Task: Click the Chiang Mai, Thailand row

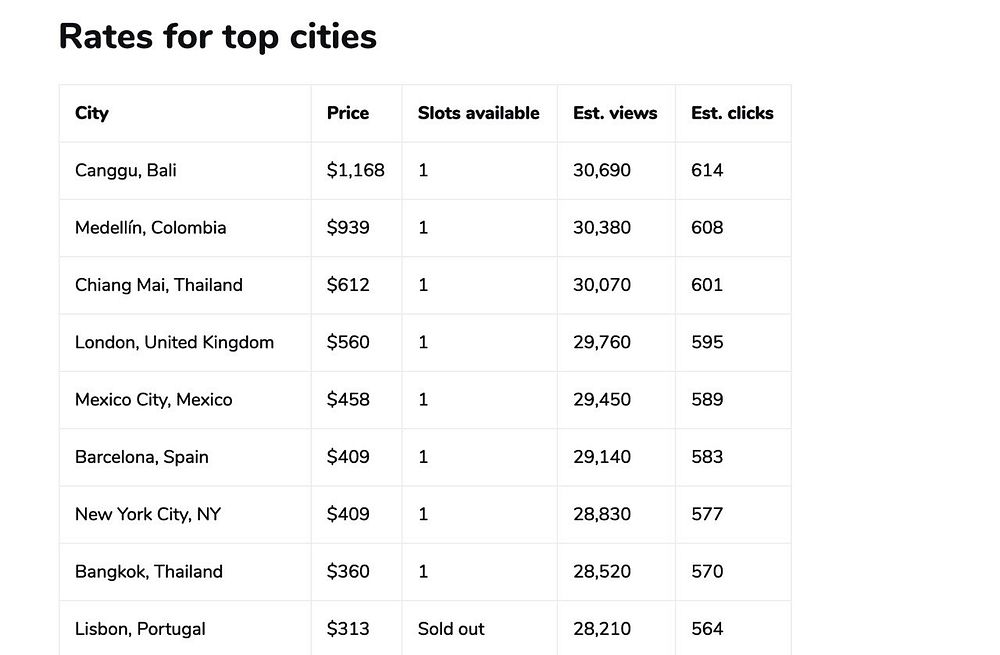Action: [x=158, y=285]
